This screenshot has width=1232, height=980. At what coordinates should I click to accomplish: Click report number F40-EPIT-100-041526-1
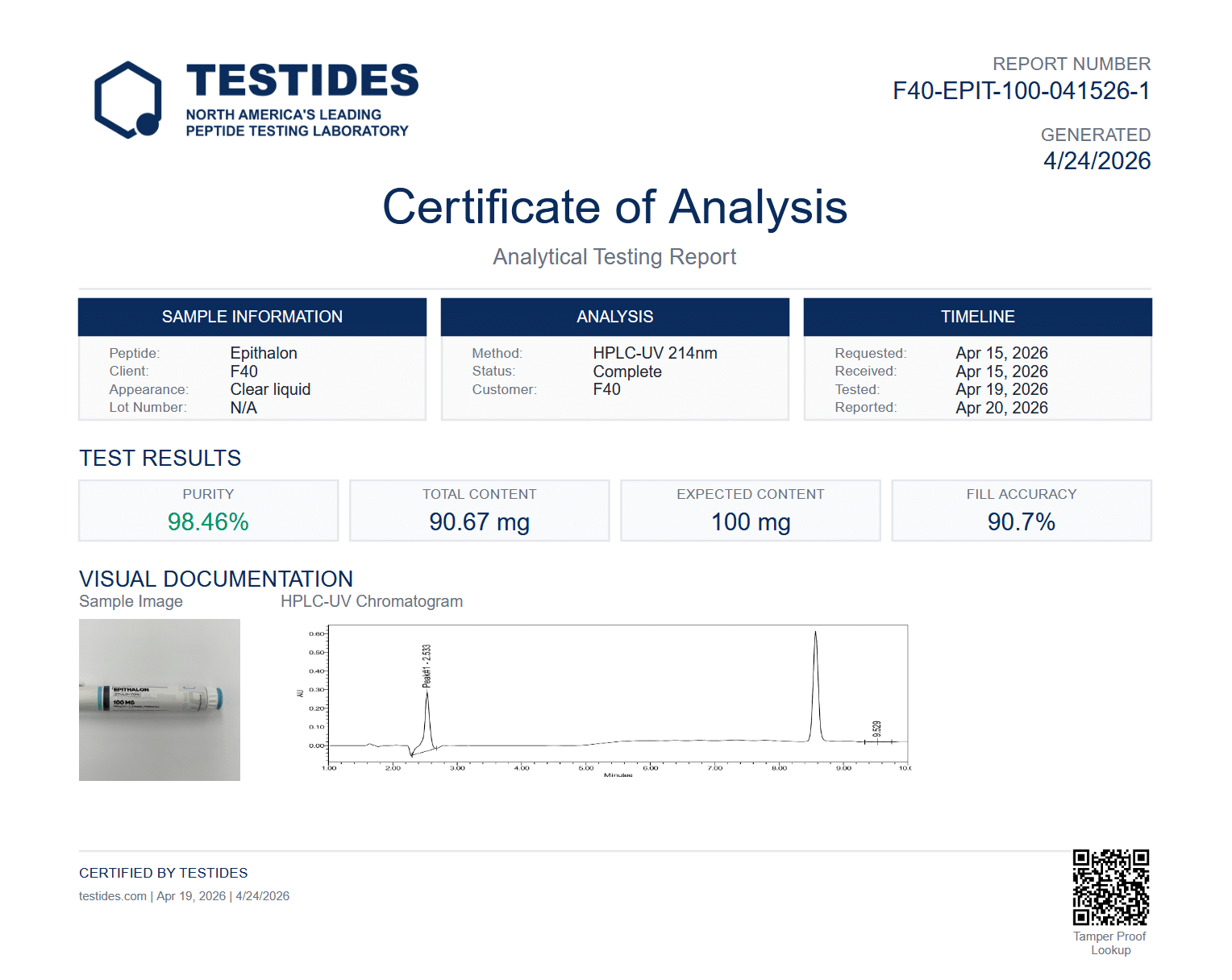click(1021, 91)
